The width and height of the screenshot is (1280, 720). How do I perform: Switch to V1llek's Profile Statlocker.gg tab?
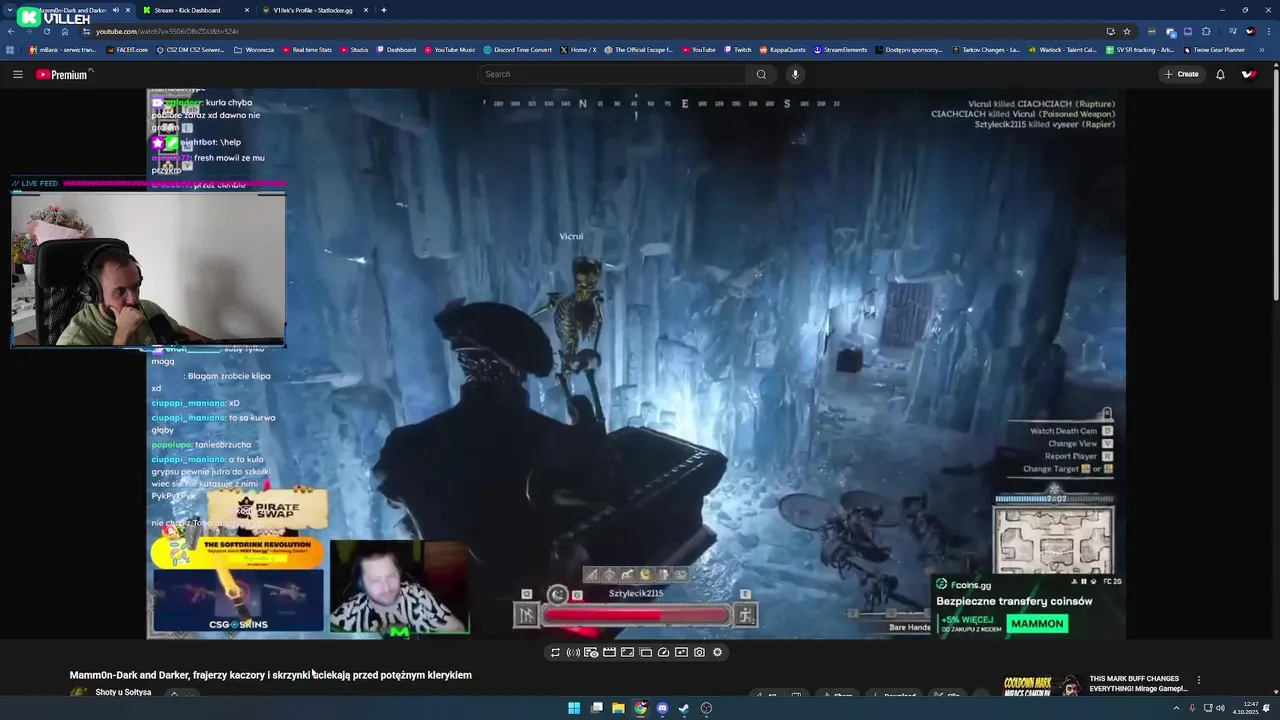314,10
